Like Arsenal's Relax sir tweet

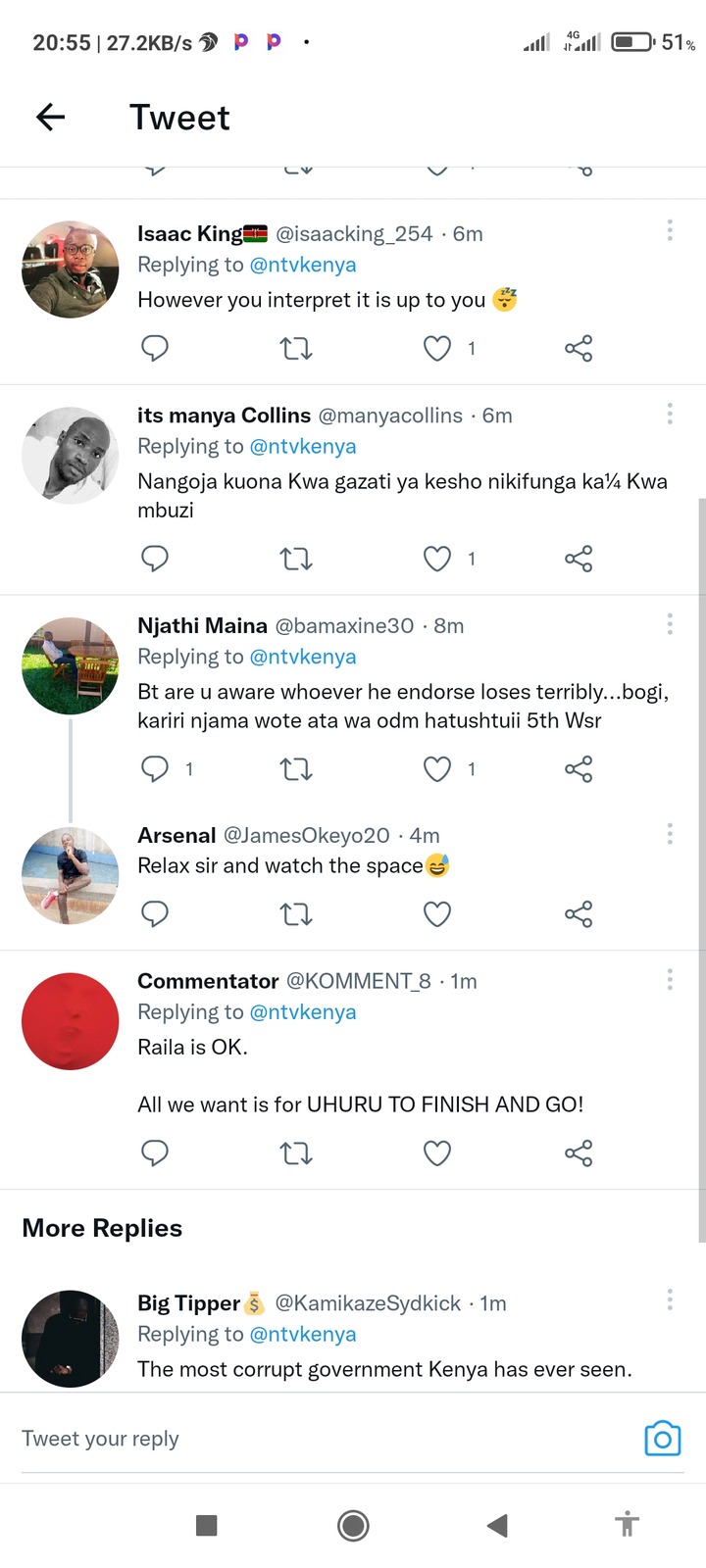coord(437,914)
